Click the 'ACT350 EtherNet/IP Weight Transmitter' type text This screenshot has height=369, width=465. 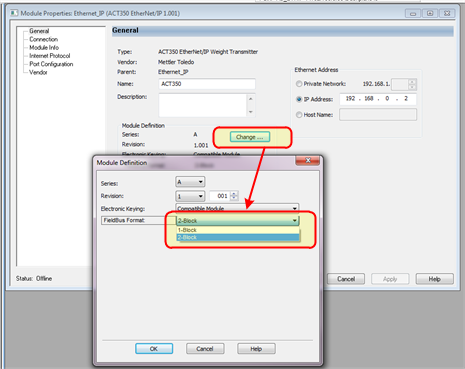tap(208, 52)
